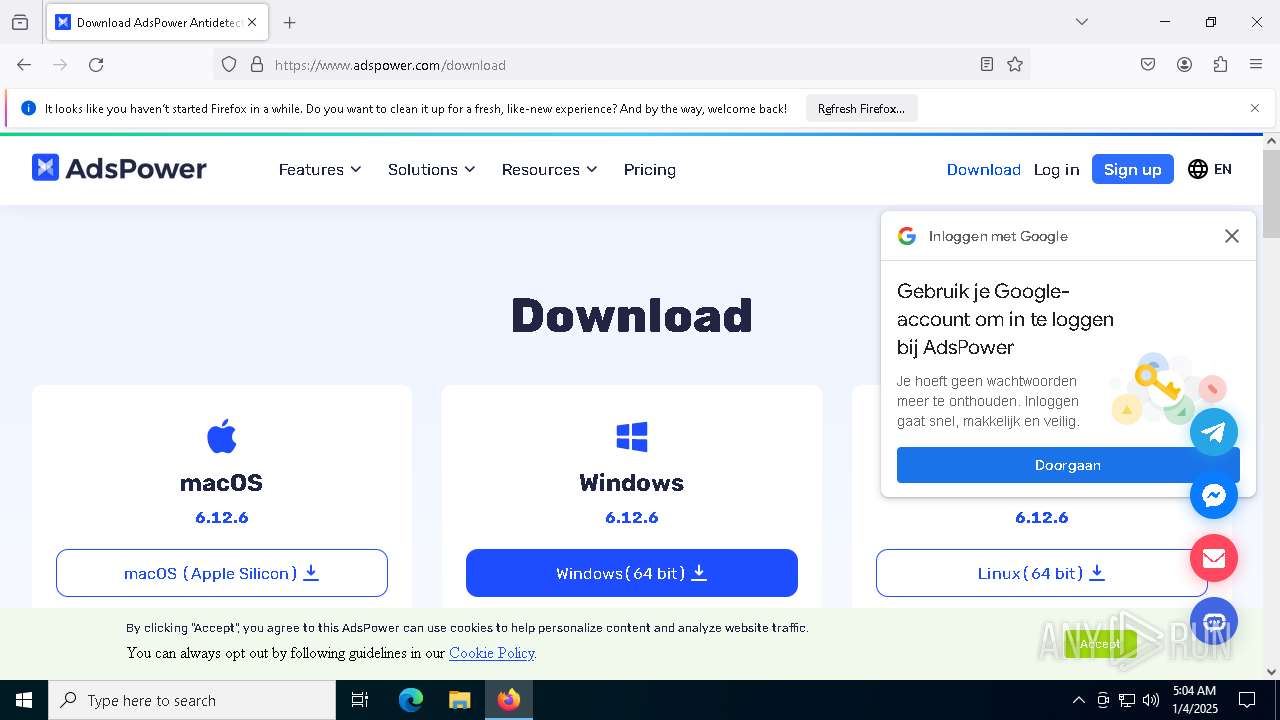Open volume control in system tray

point(1151,700)
